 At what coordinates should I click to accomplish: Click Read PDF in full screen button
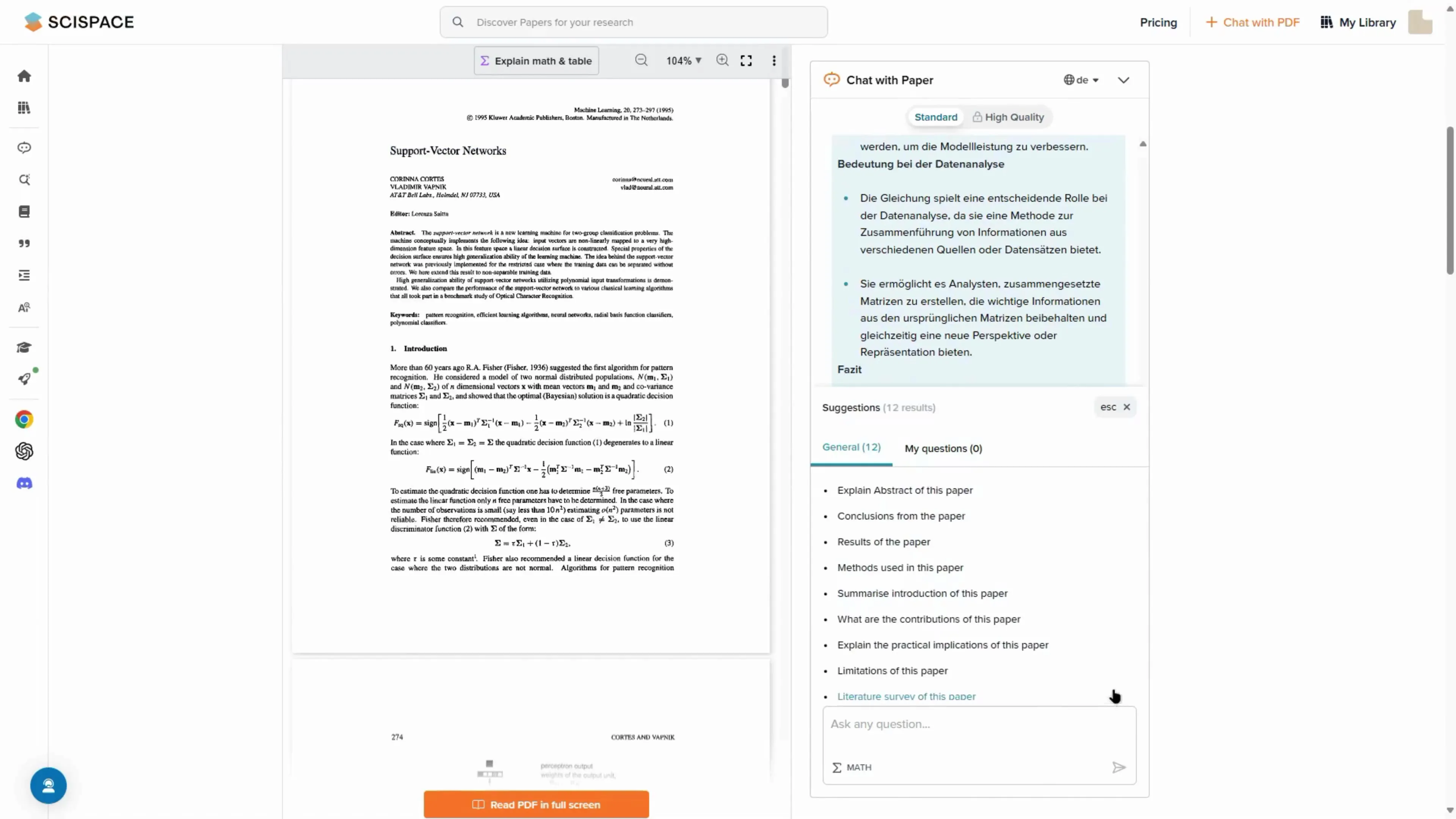coord(536,804)
